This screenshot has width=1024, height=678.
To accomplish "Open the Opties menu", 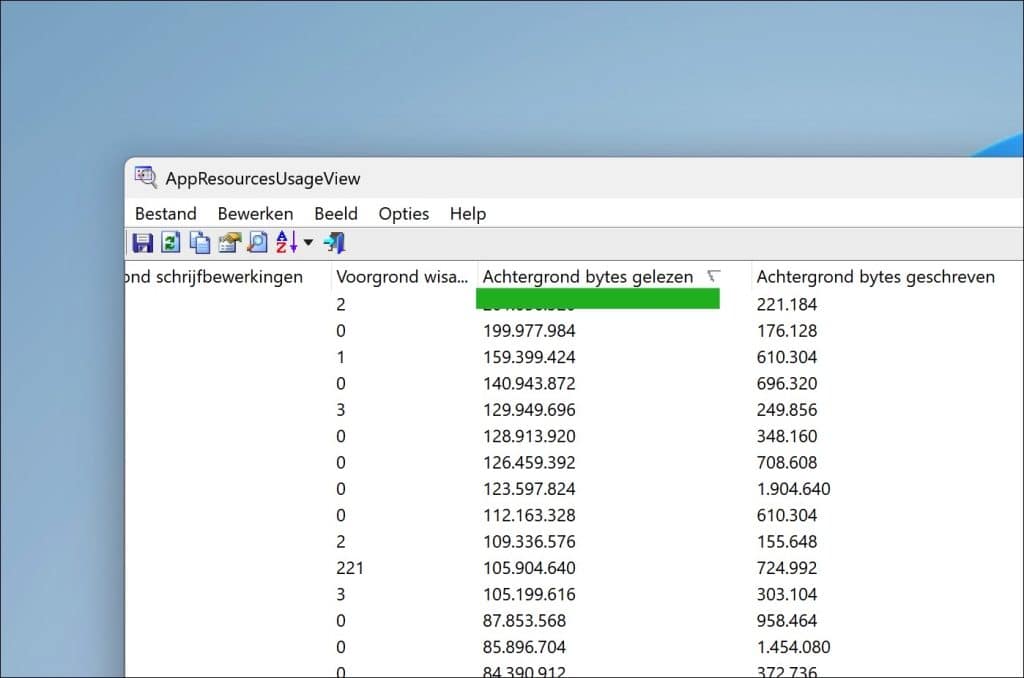I will pyautogui.click(x=404, y=214).
